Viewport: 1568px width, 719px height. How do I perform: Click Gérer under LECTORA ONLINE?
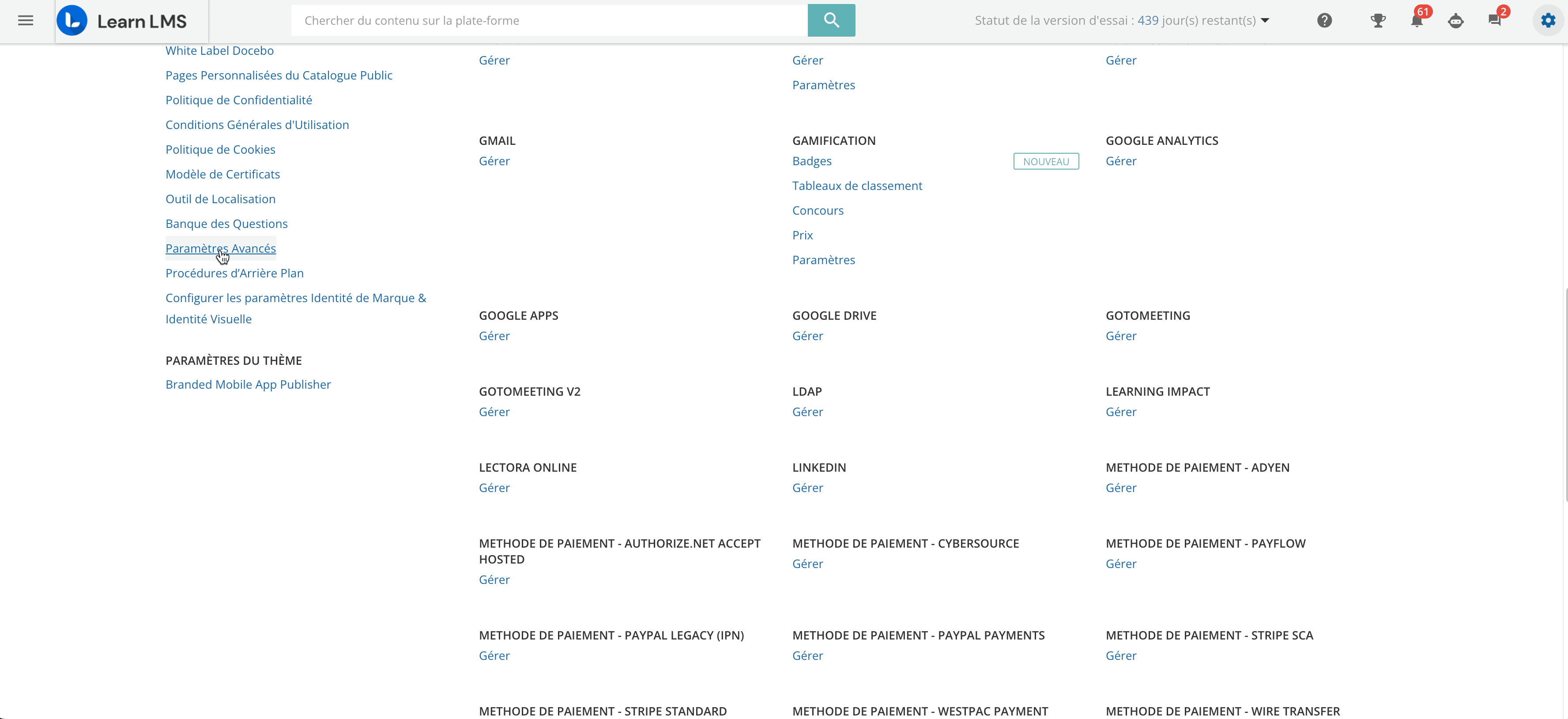tap(494, 488)
